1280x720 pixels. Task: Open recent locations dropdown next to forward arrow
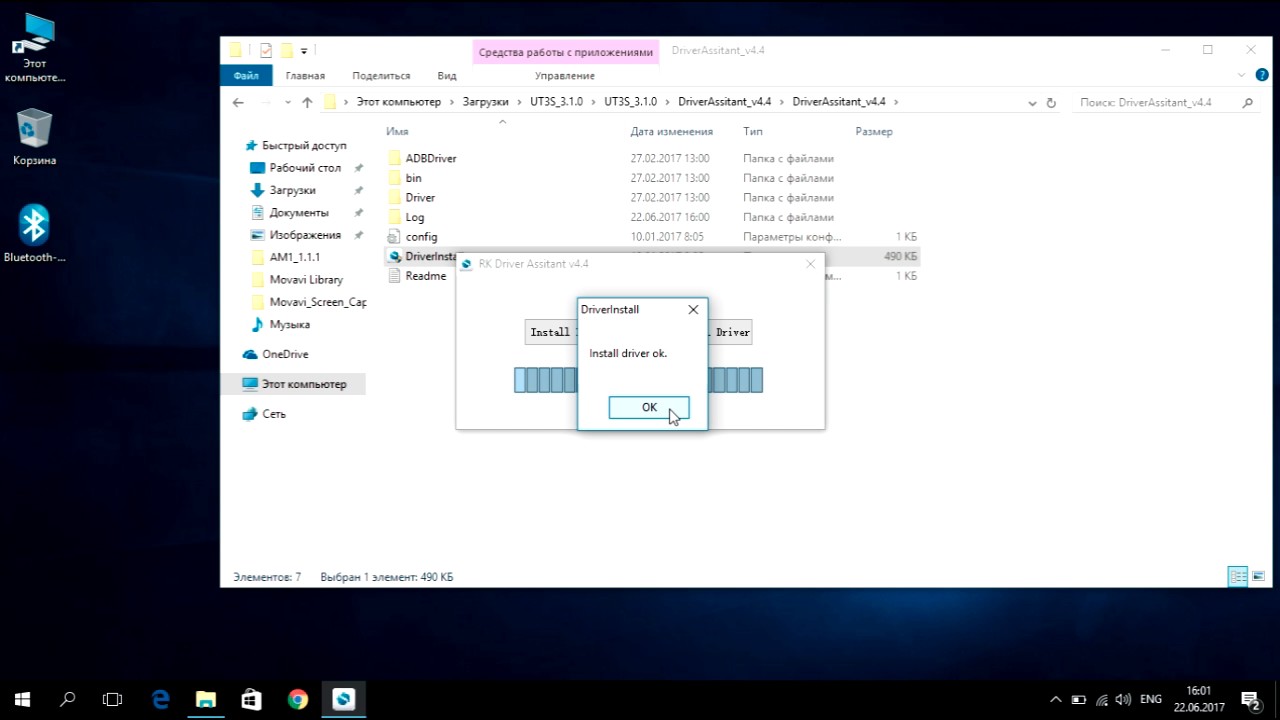[288, 102]
